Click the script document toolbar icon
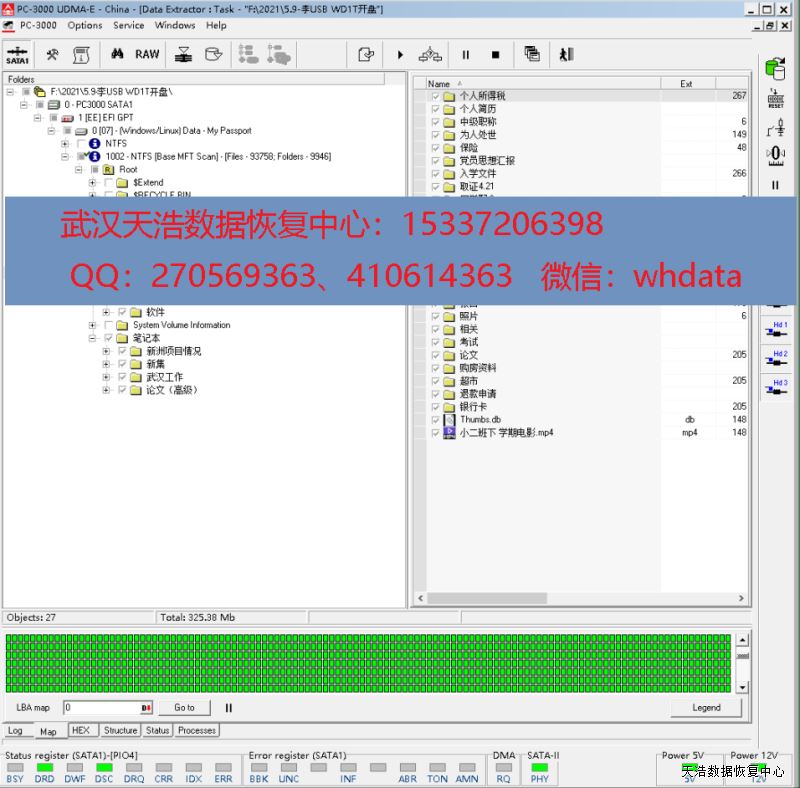 click(81, 55)
